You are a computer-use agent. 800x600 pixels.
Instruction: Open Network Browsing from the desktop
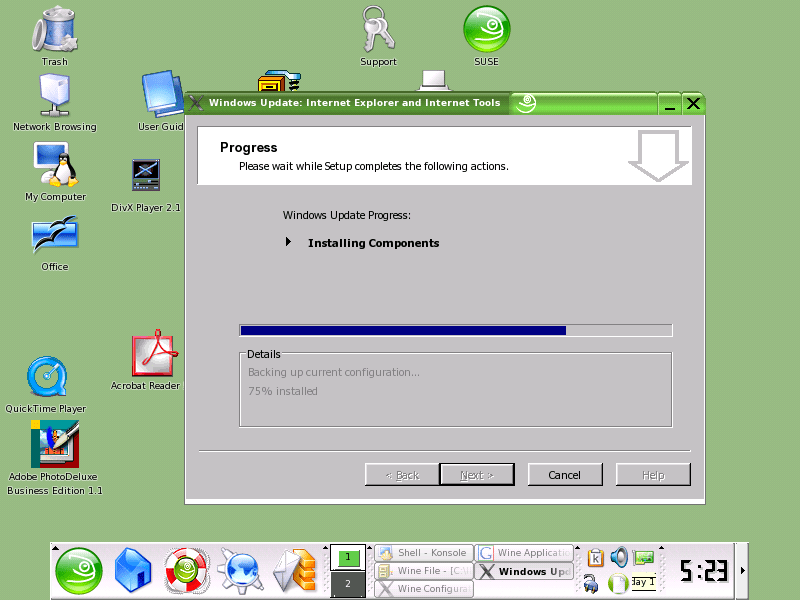click(x=55, y=95)
